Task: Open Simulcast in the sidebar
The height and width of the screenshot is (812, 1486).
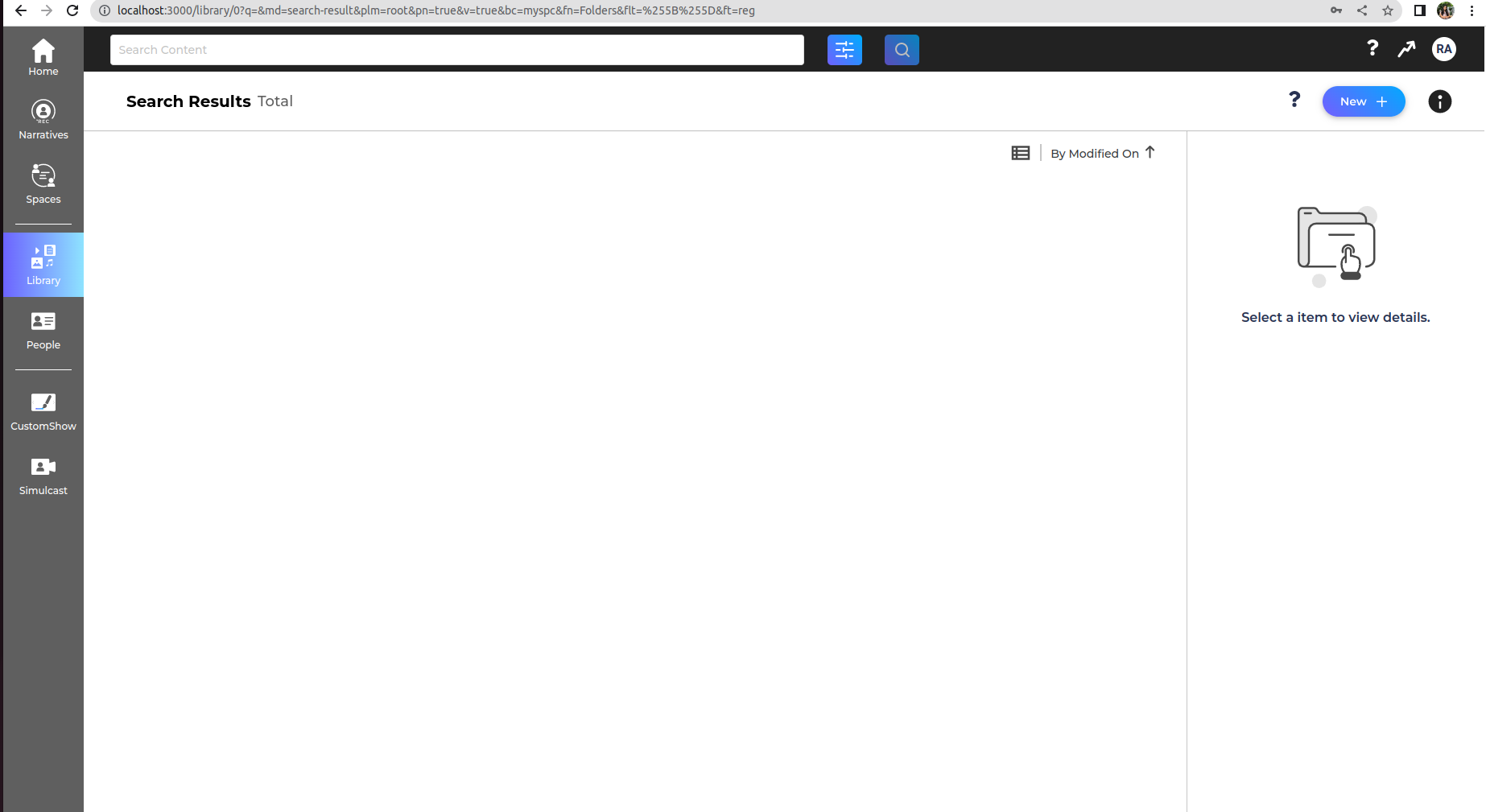Action: (x=43, y=476)
